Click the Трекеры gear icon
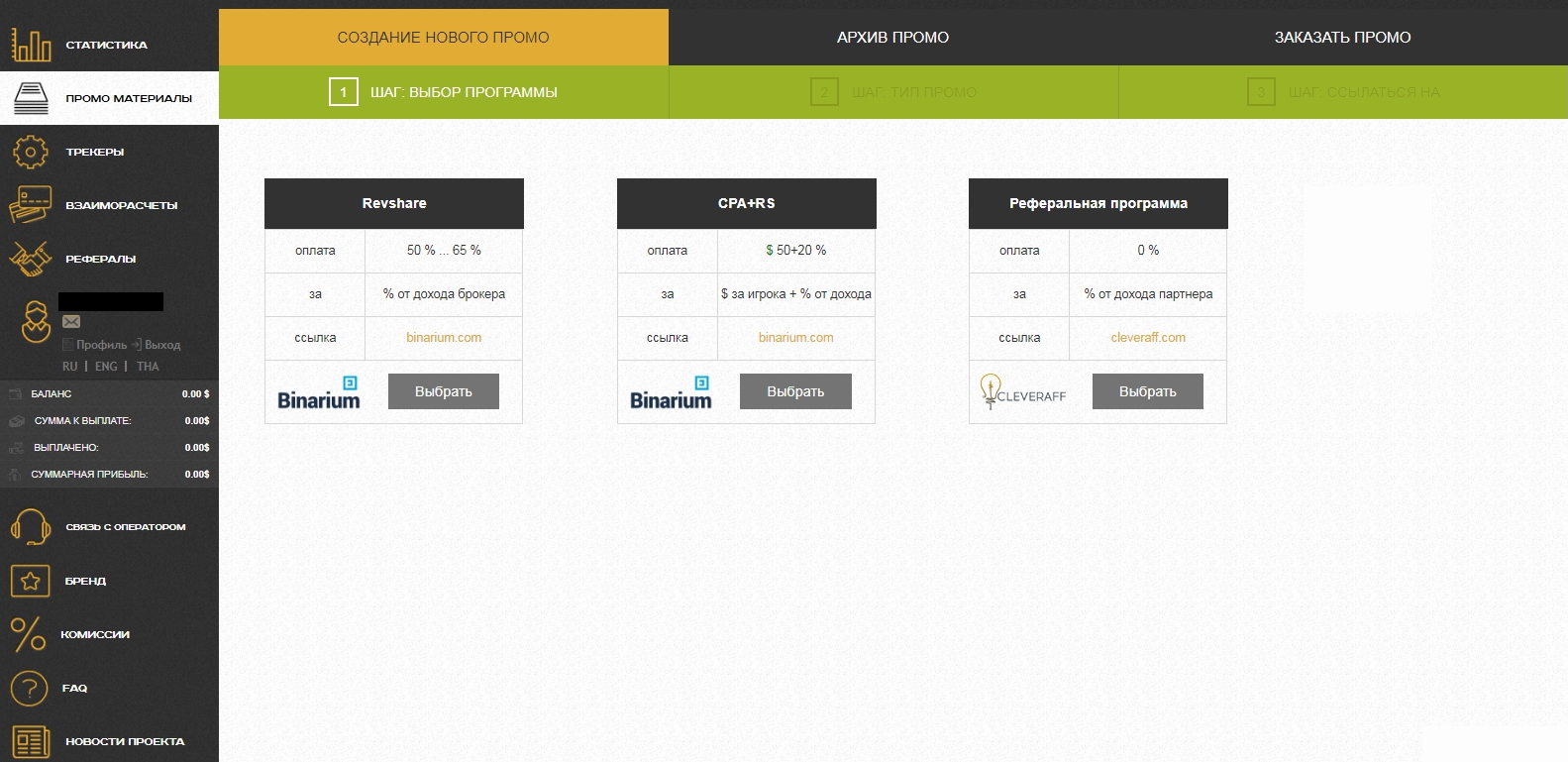1568x762 pixels. (31, 152)
